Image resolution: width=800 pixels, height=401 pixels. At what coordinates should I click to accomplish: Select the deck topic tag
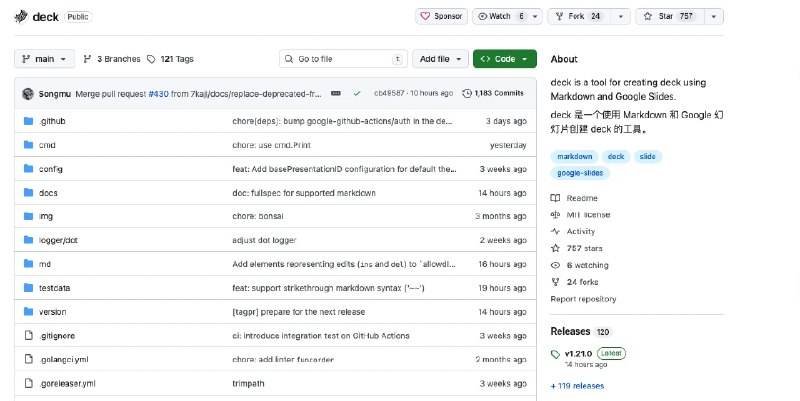[616, 157]
